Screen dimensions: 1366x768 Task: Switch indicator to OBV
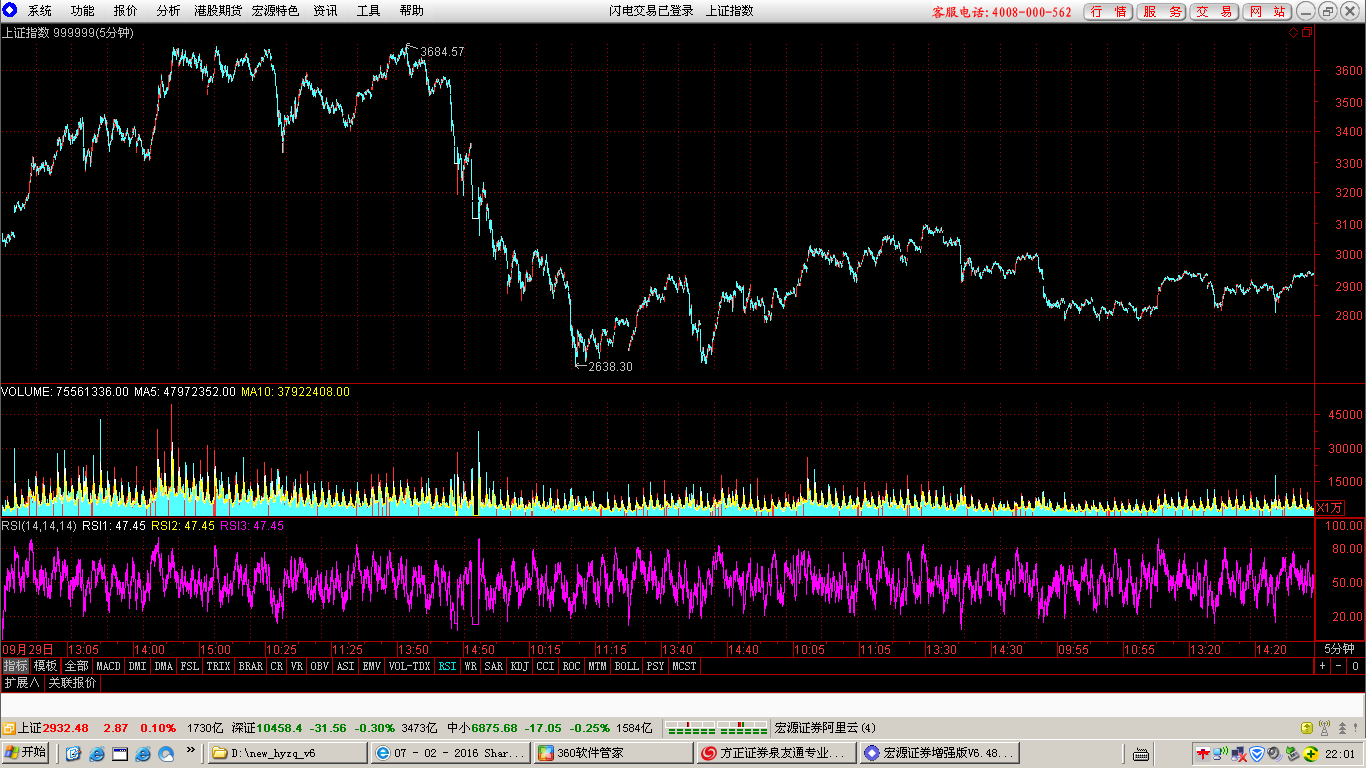(x=320, y=666)
